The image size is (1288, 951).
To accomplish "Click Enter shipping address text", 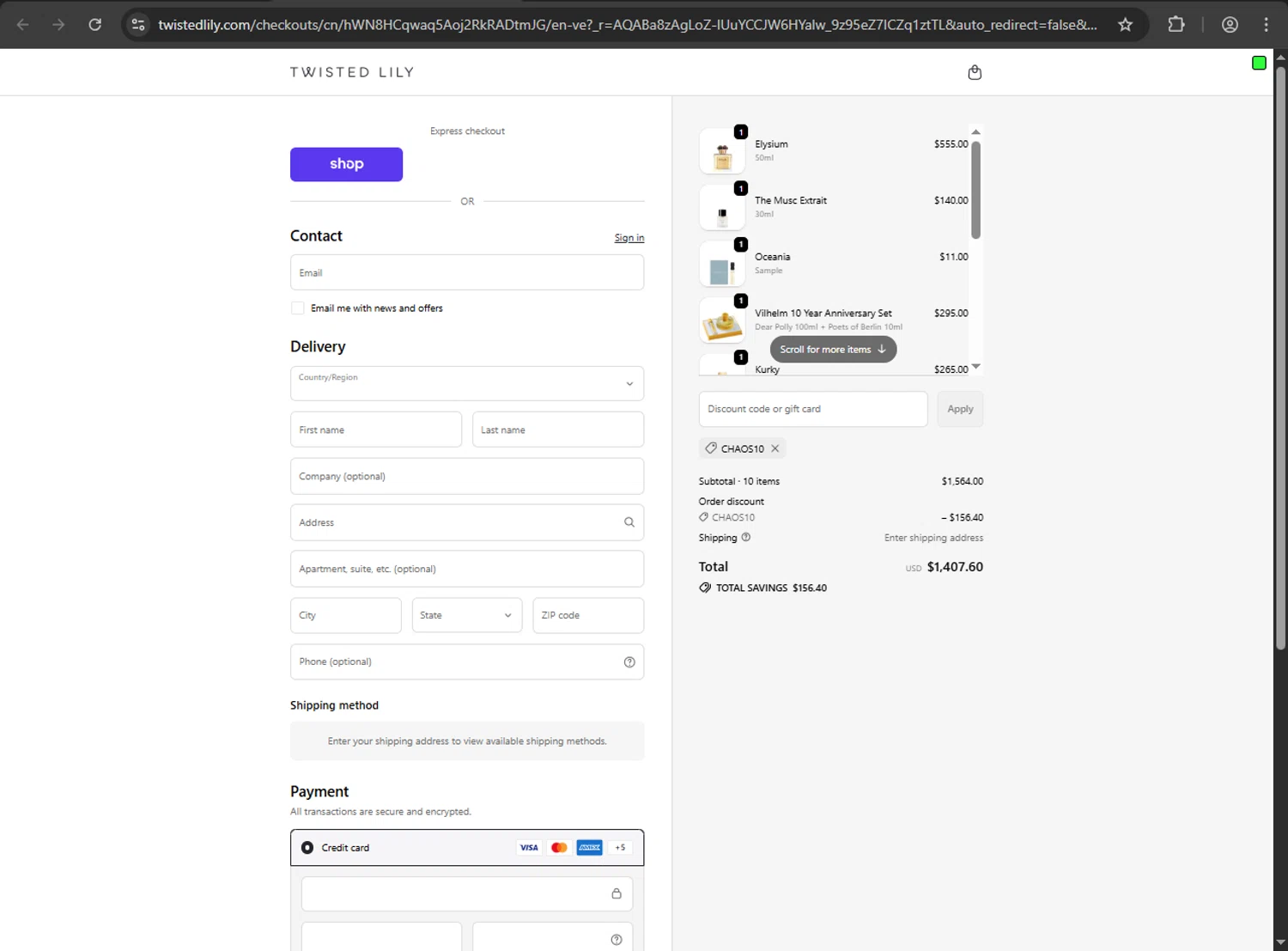I will (x=934, y=538).
